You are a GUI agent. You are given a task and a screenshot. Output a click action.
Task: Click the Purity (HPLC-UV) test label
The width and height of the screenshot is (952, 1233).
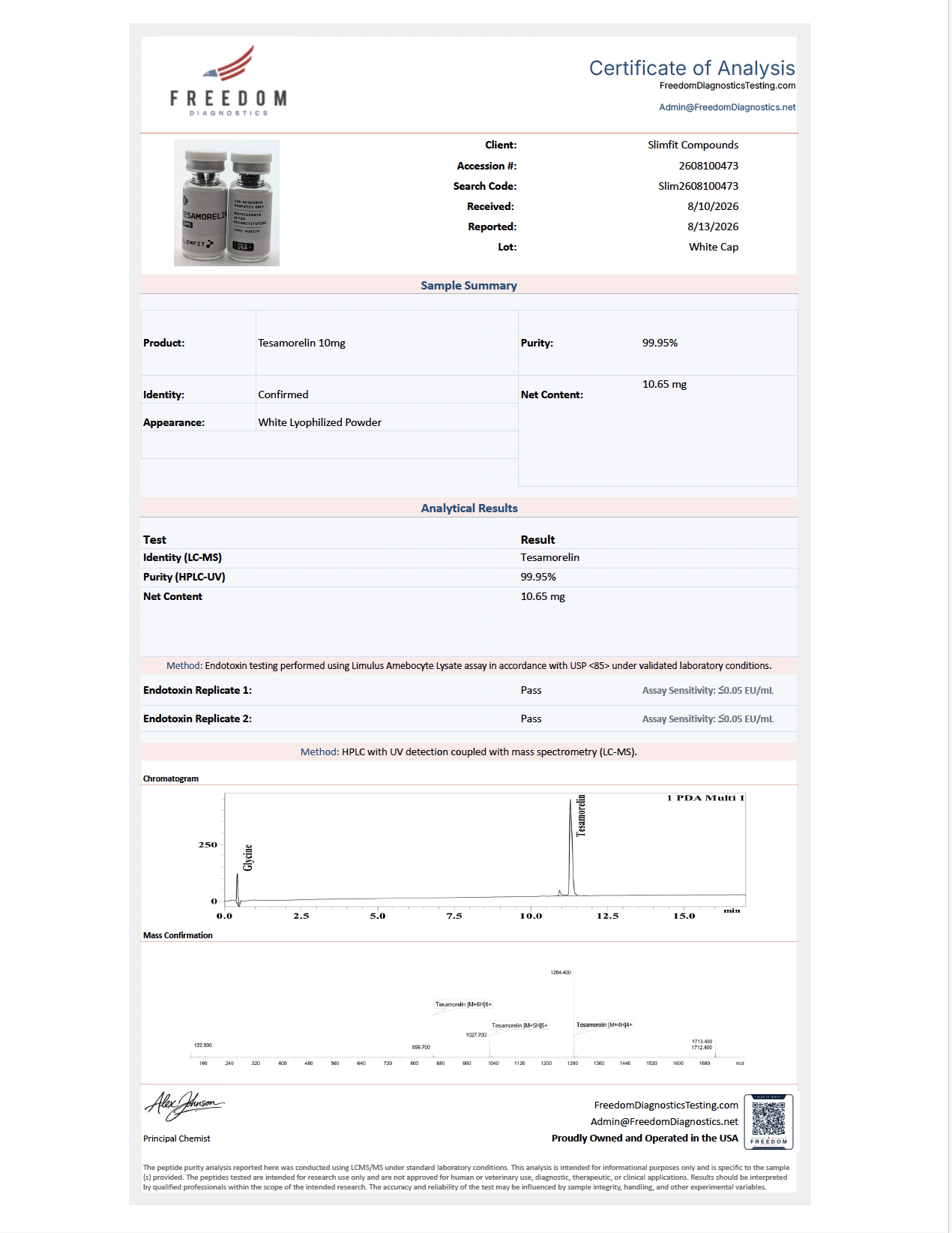(x=184, y=577)
